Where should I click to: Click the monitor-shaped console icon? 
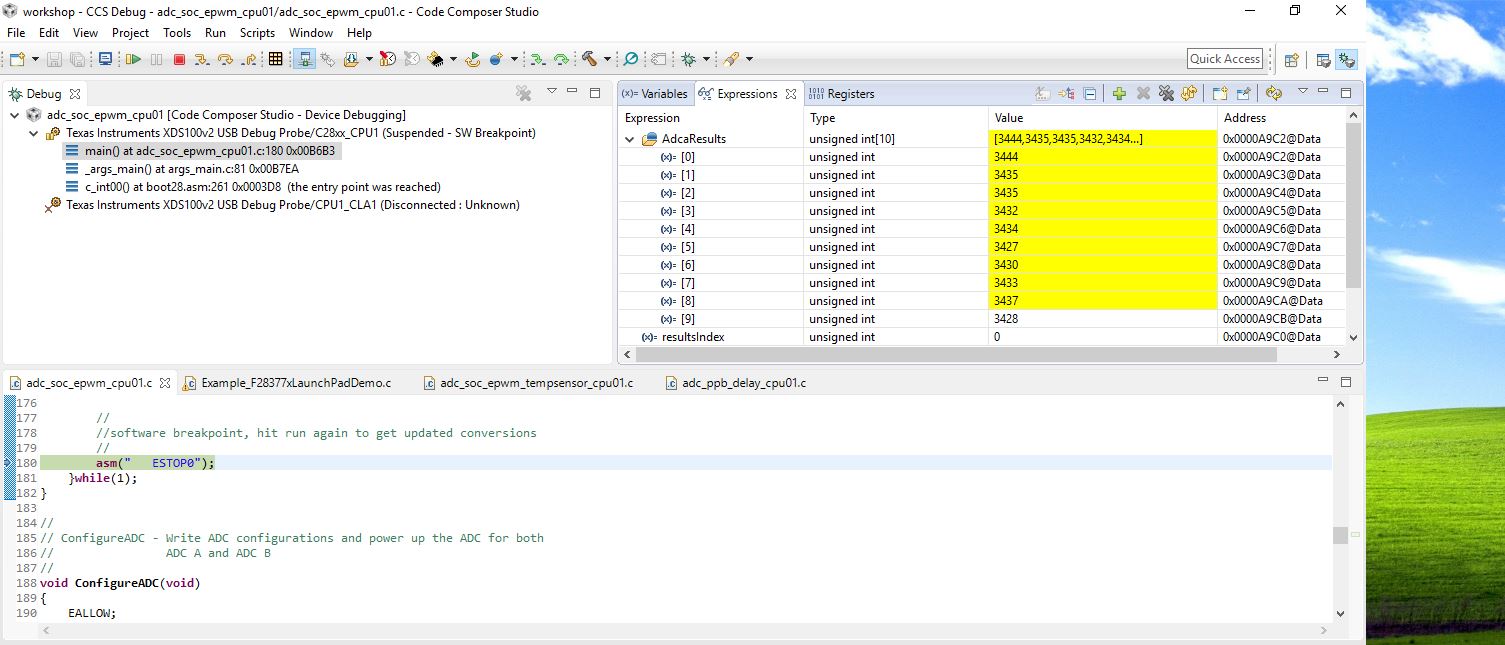[x=105, y=60]
